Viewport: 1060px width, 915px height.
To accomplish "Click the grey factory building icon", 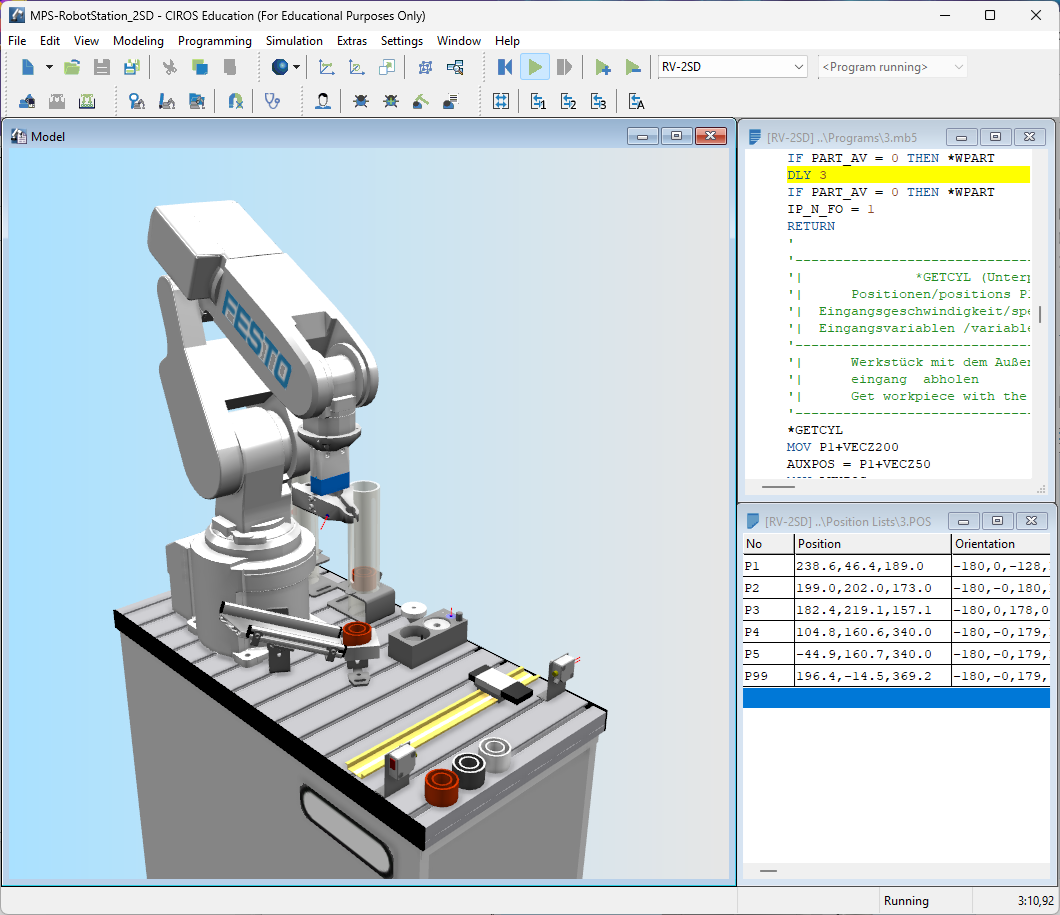I will point(57,102).
